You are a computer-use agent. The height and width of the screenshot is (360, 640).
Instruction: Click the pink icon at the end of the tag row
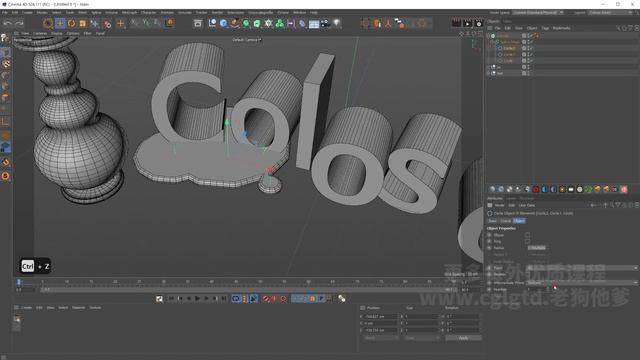(624, 189)
